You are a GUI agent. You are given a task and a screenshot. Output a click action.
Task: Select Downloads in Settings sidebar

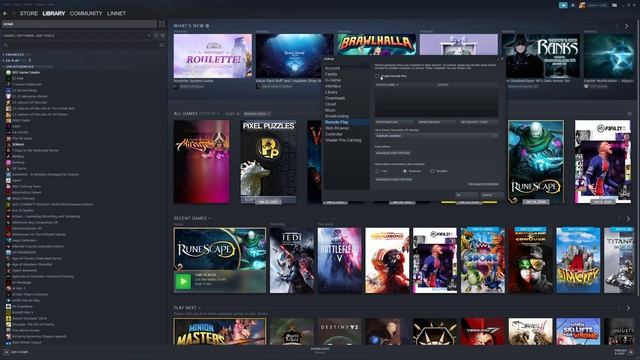335,98
